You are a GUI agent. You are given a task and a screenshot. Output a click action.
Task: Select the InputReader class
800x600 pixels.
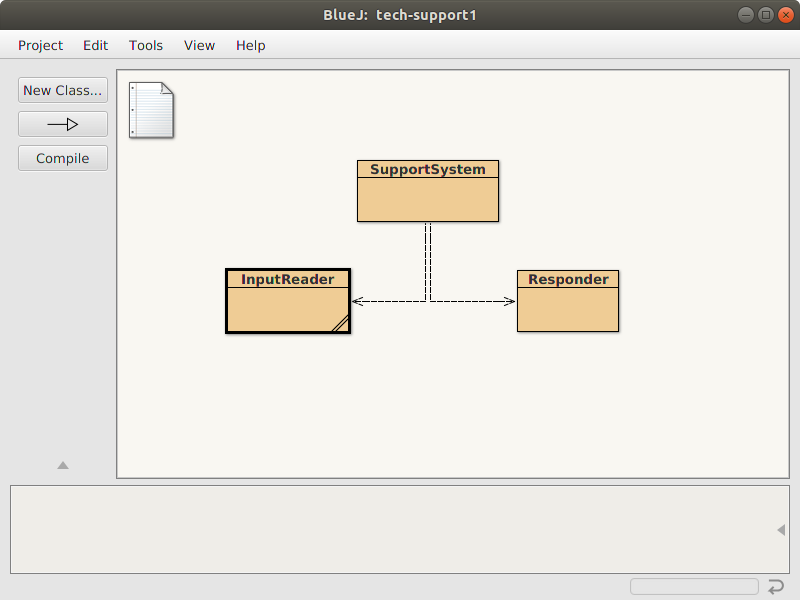[x=288, y=300]
